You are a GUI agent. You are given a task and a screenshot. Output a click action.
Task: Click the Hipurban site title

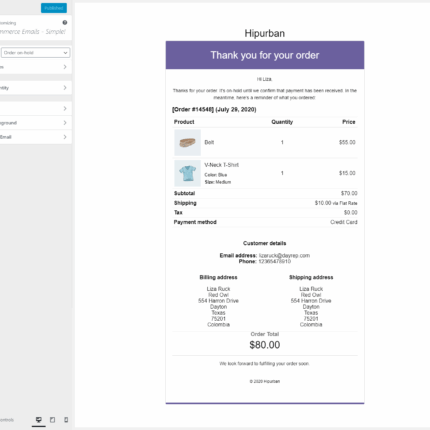coord(265,33)
